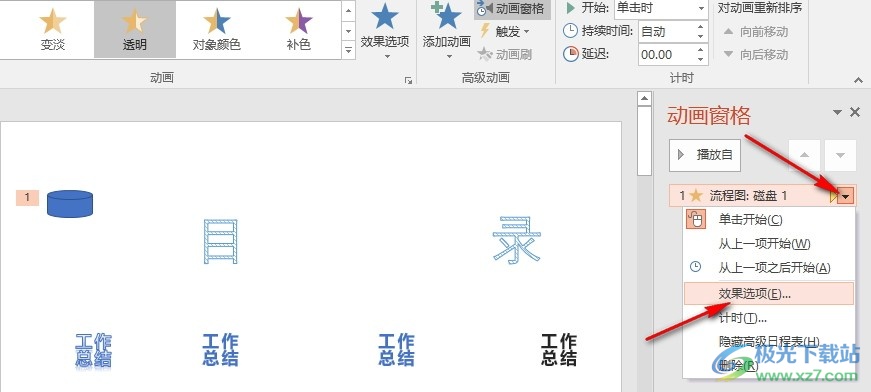Screen dimensions: 871x392
Task: Select the blue disk flowchart shape
Action: click(x=70, y=203)
